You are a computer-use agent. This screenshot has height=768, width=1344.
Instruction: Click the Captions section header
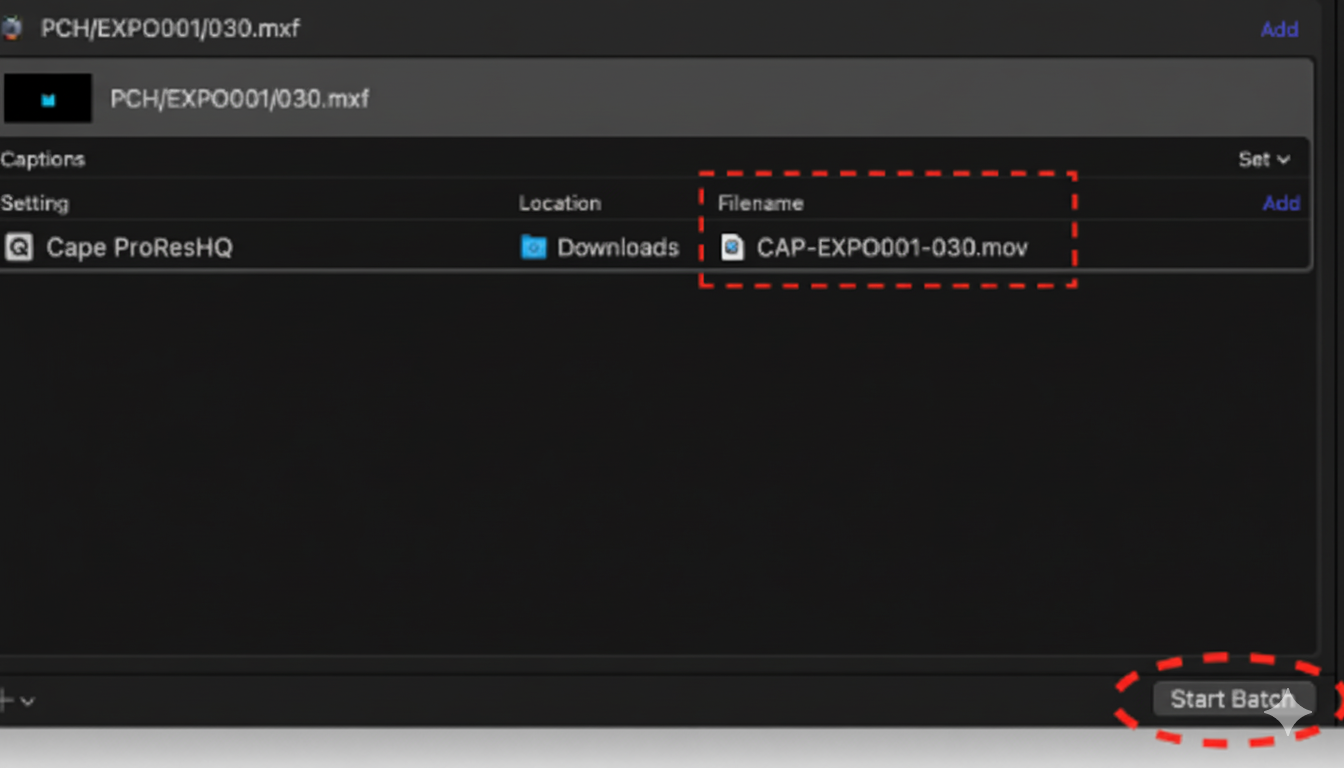click(43, 159)
